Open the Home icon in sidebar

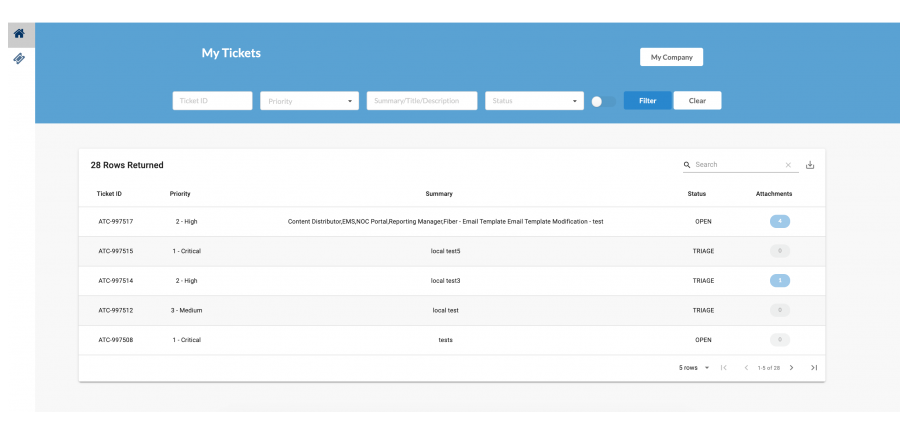tap(18, 34)
